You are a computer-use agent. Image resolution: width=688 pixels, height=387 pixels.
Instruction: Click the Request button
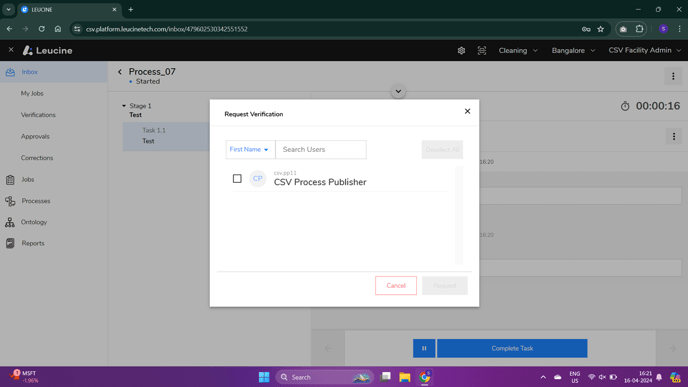[x=444, y=286]
